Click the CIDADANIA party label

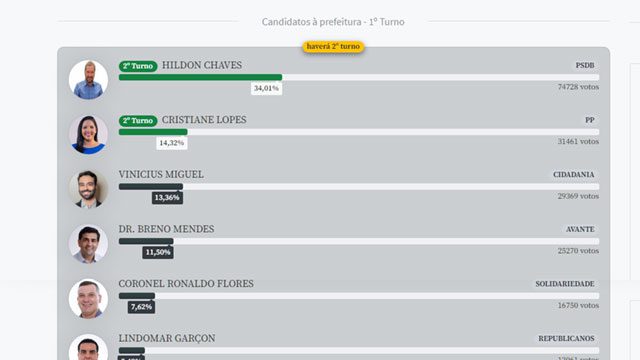pyautogui.click(x=573, y=175)
